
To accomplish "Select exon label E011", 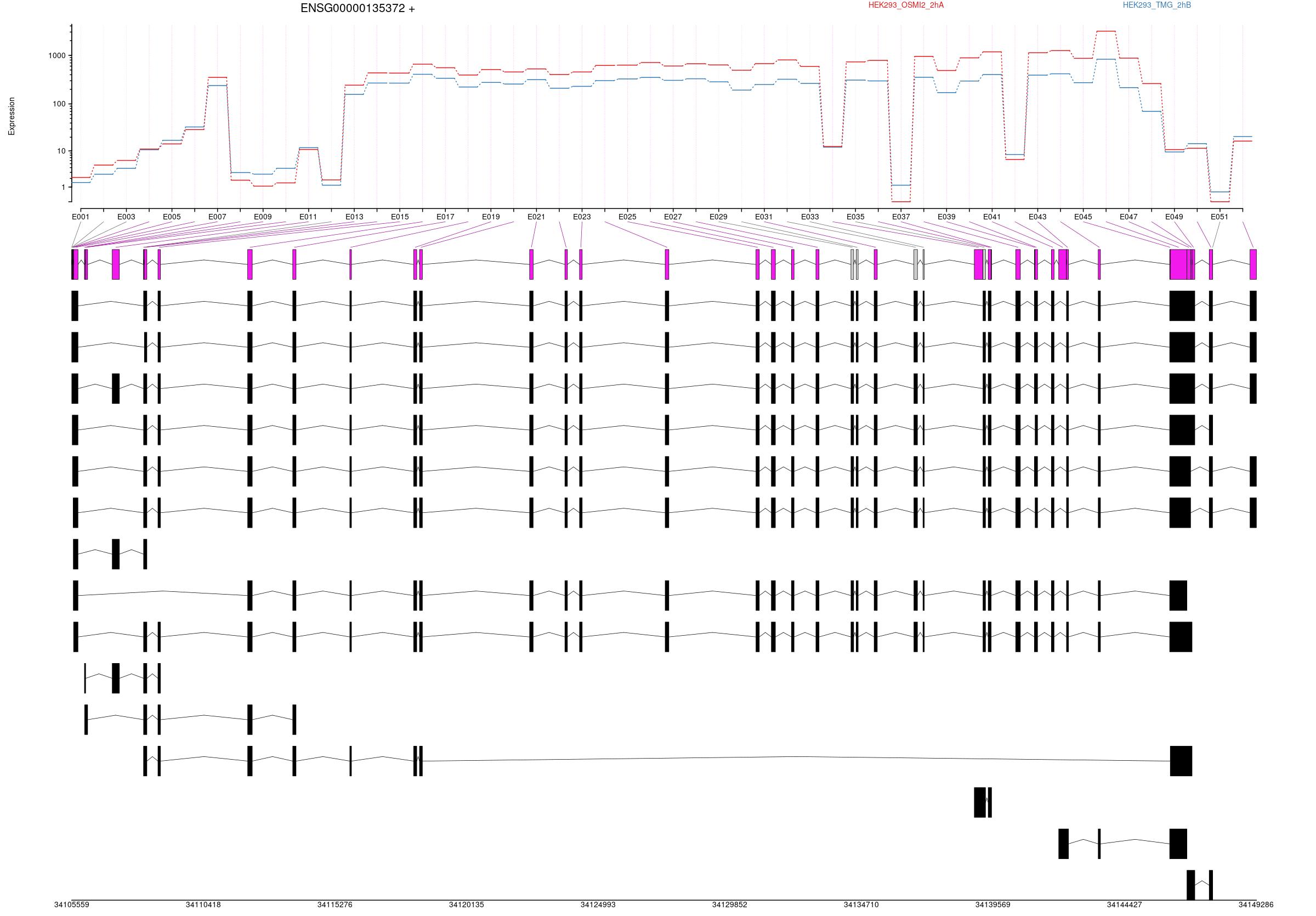I will click(308, 217).
